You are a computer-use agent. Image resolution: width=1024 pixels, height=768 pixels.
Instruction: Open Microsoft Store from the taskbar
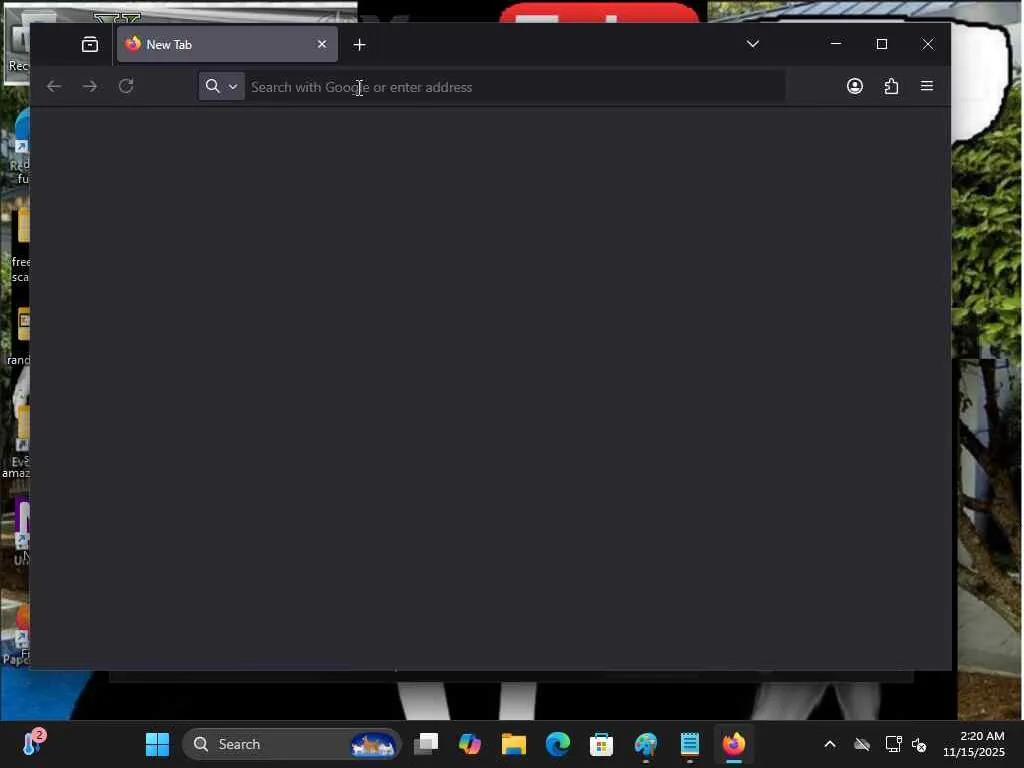601,744
